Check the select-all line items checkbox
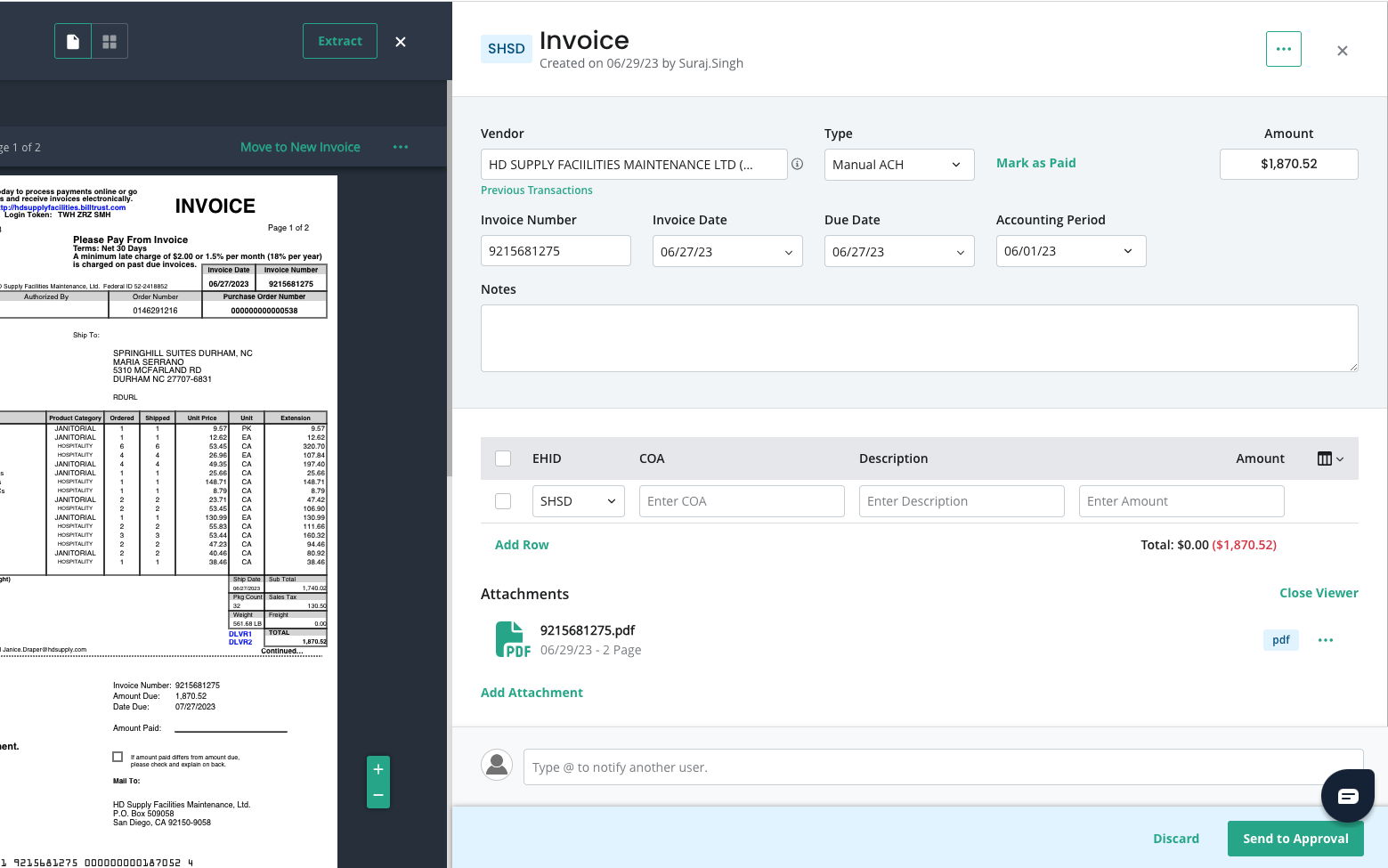 click(503, 458)
